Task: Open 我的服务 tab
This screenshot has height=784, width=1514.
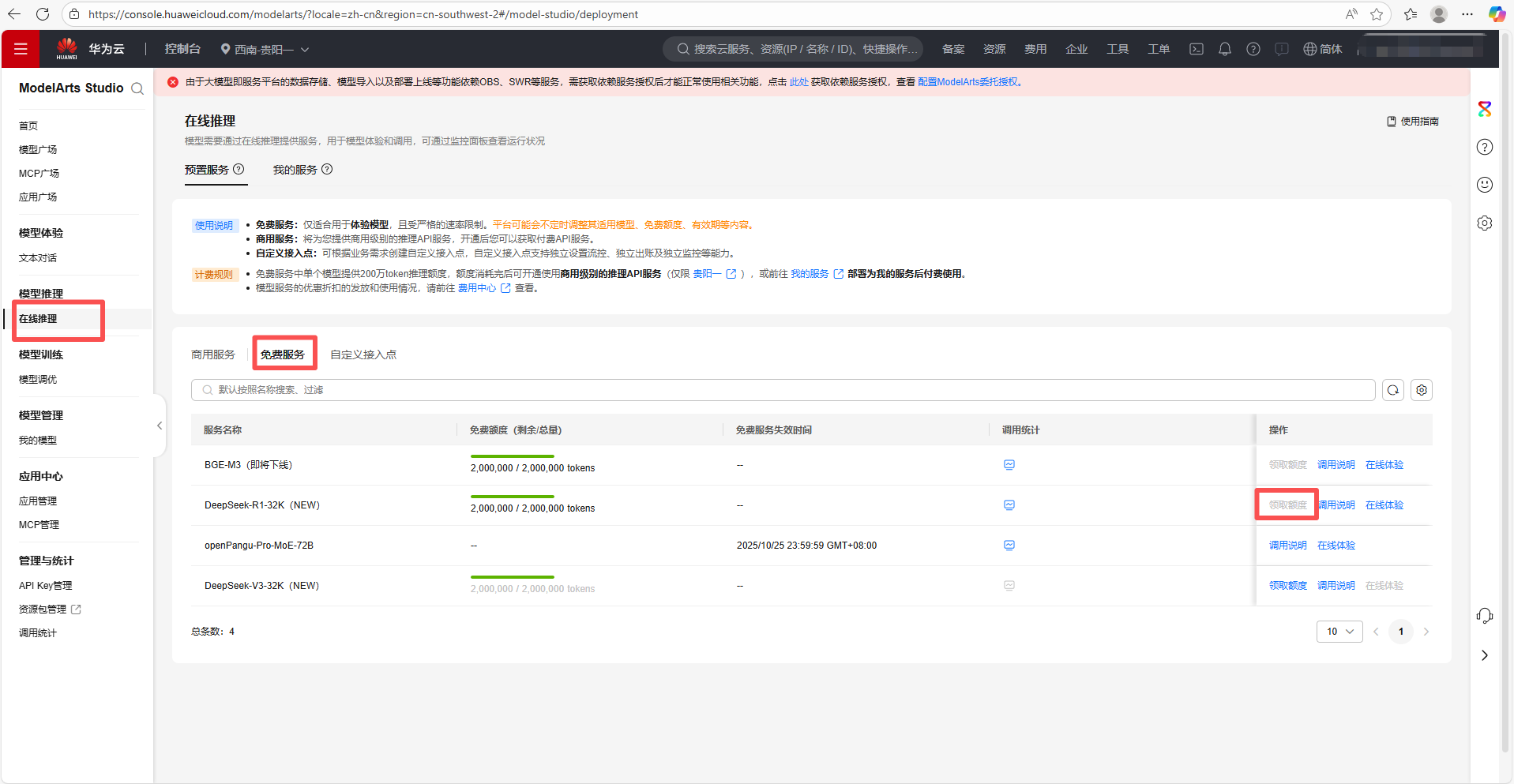Action: pos(295,170)
